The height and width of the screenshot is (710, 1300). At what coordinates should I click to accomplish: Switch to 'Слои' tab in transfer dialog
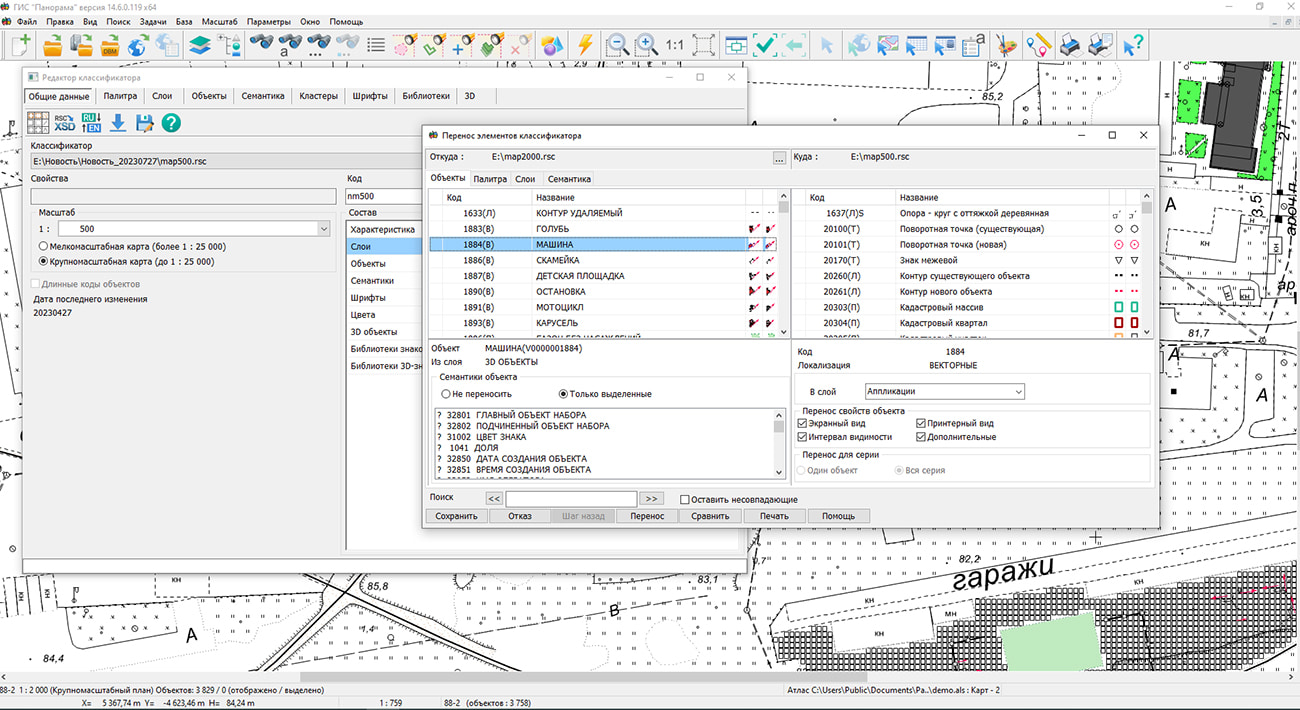tap(525, 179)
